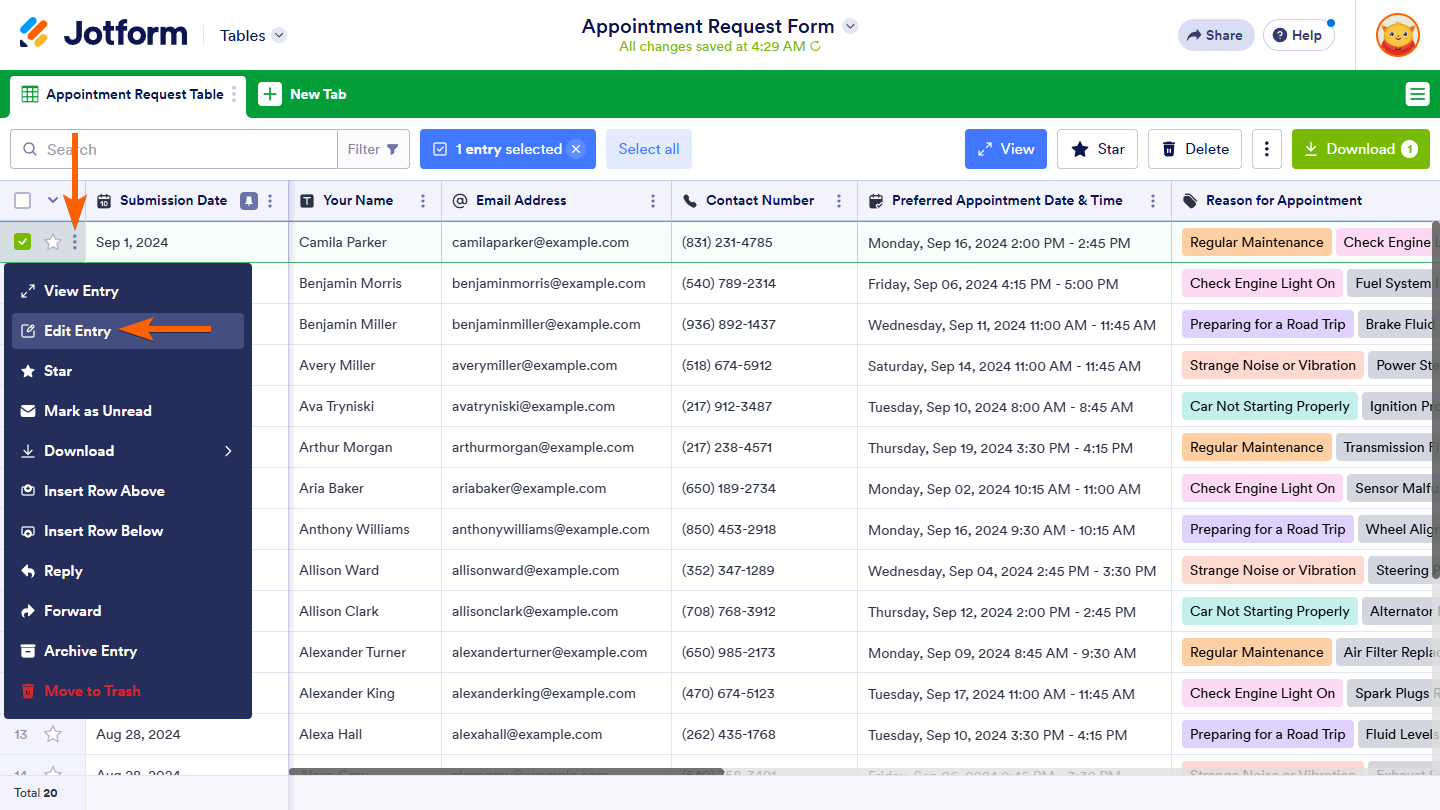Click the Select all button

pos(649,149)
